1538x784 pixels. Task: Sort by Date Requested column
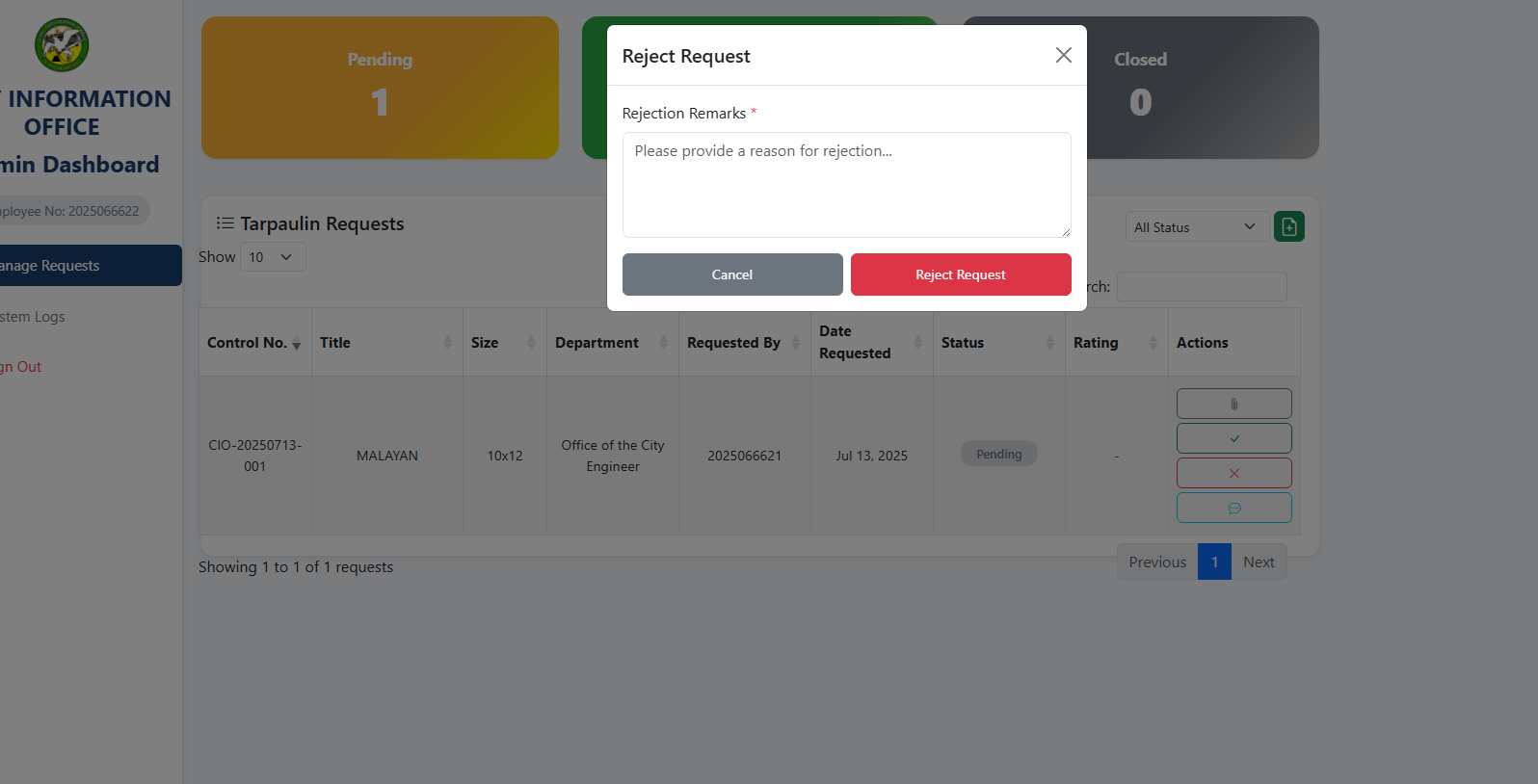(872, 343)
